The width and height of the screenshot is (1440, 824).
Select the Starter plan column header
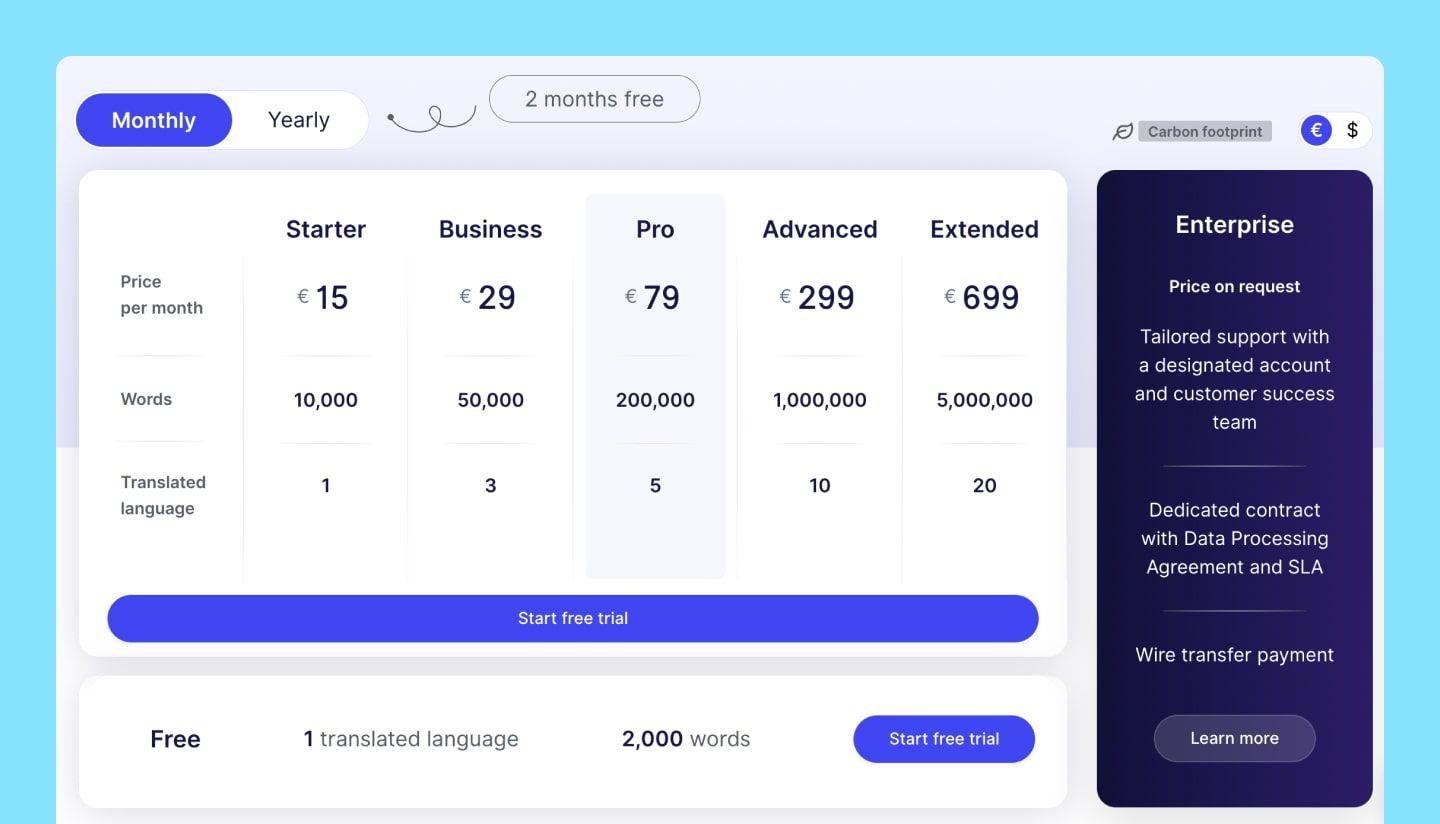click(326, 229)
